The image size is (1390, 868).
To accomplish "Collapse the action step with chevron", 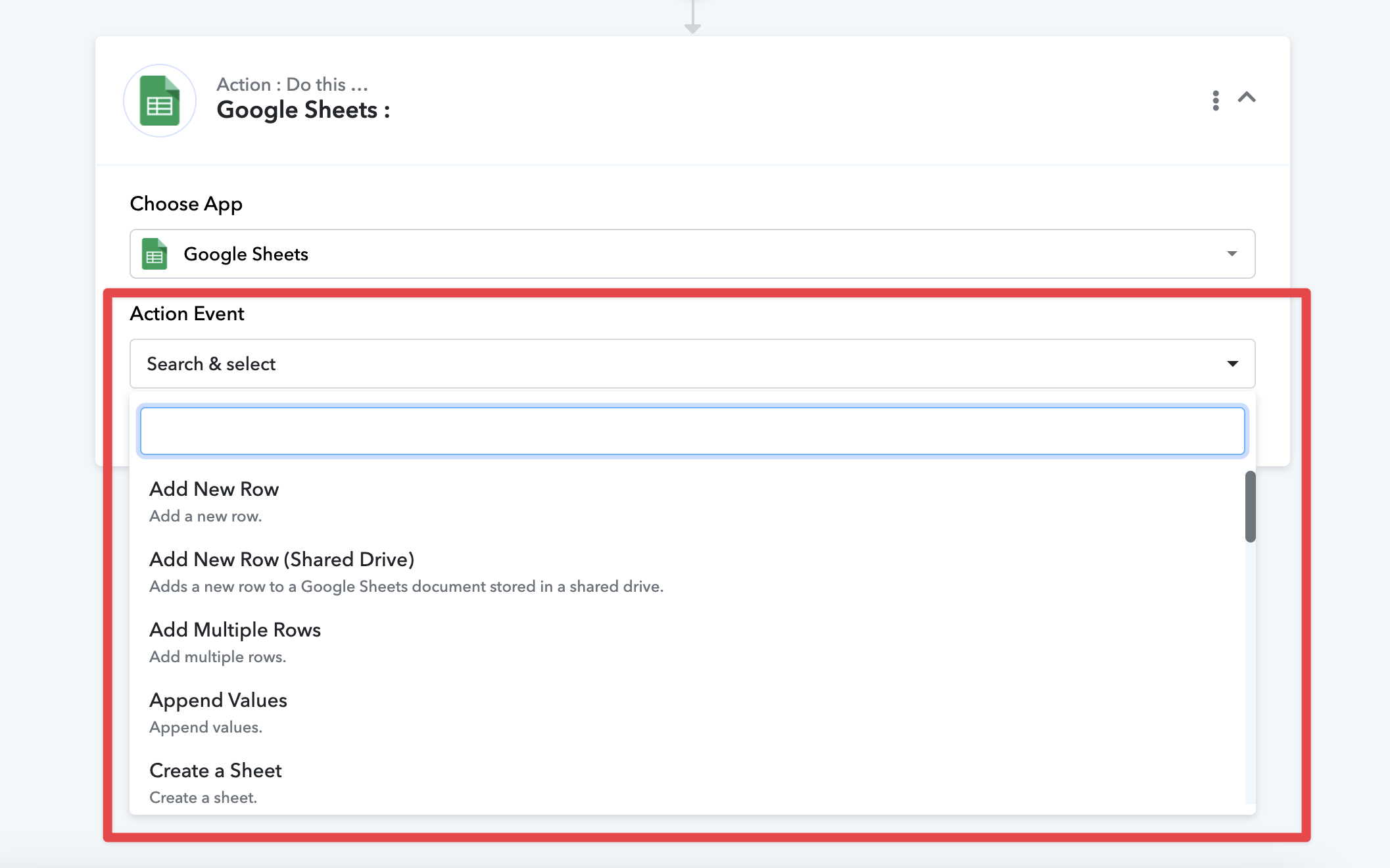I will pos(1247,98).
